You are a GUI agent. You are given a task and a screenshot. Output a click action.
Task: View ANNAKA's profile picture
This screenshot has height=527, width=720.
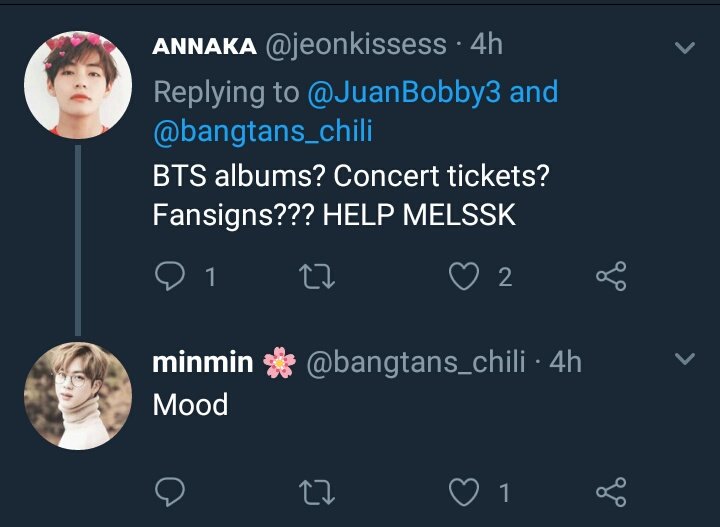click(78, 85)
